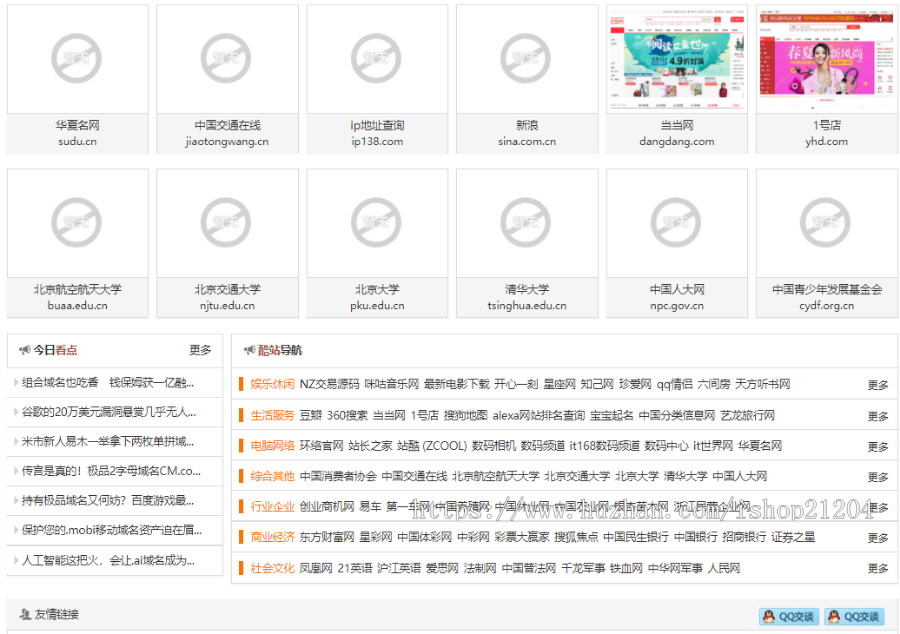The image size is (900, 634).
Task: Open the 当当网 site screenshot thumbnail
Action: (x=677, y=59)
